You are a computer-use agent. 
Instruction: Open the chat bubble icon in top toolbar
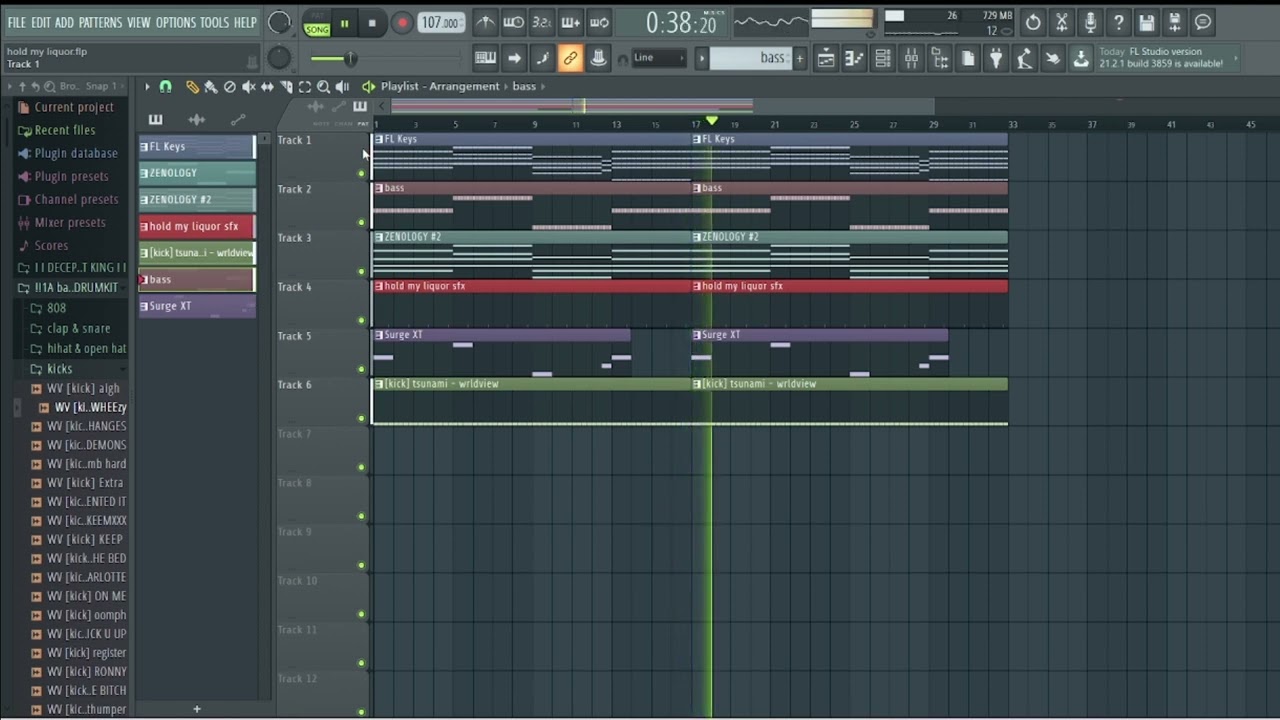click(1204, 22)
